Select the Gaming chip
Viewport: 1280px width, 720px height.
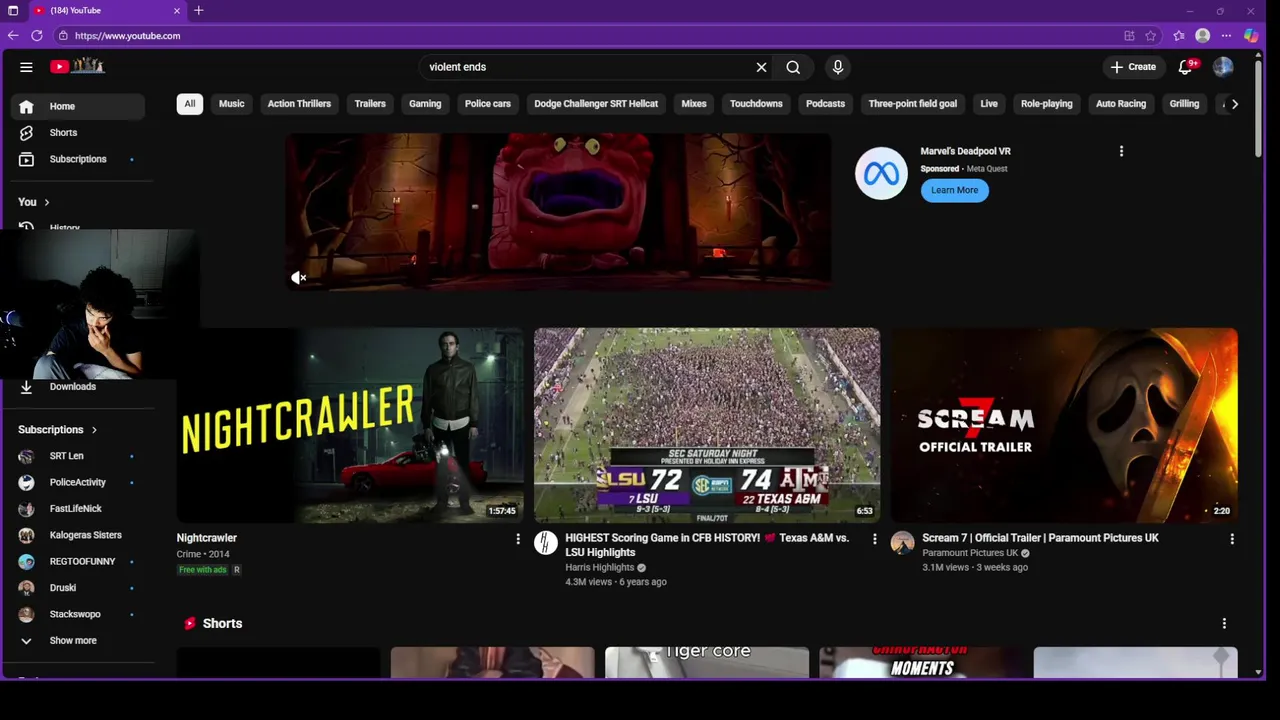[425, 104]
